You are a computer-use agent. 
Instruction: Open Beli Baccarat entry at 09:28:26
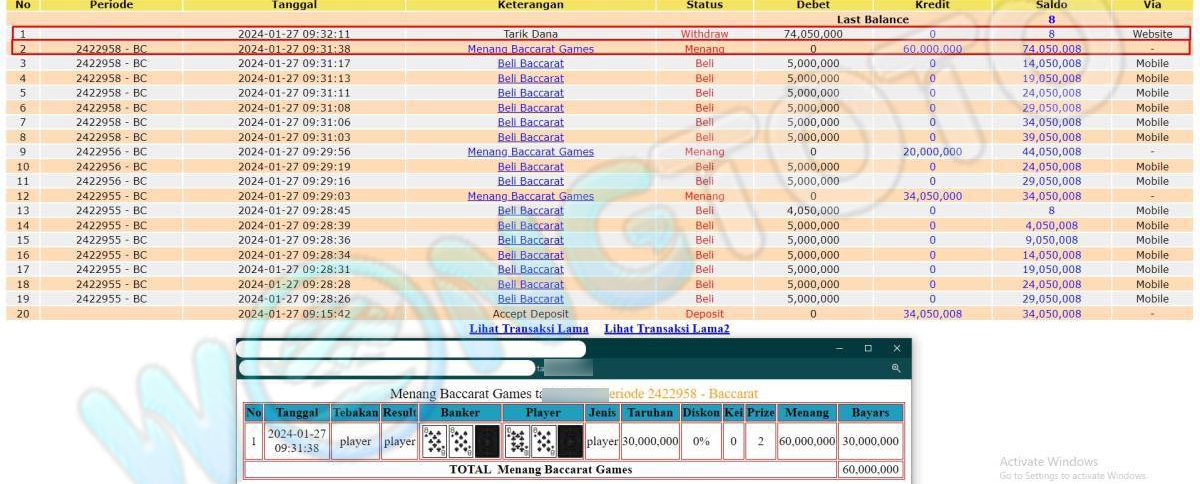tap(530, 299)
